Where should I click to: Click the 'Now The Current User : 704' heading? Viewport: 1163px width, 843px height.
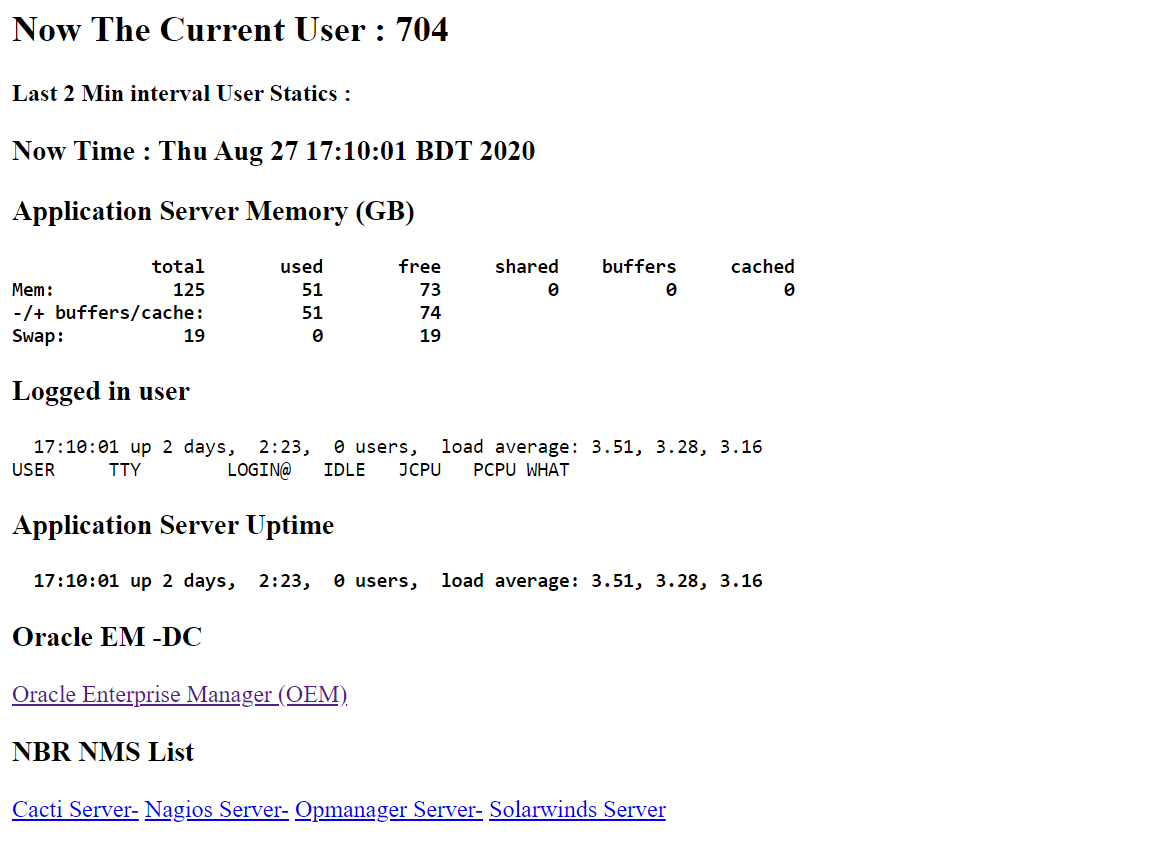tap(230, 30)
